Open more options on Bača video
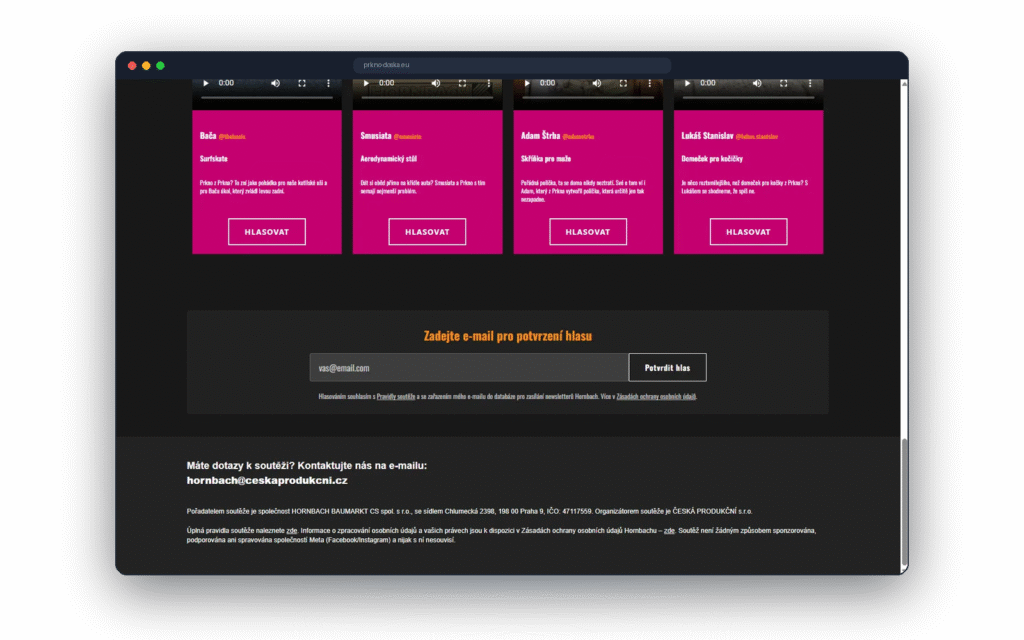Image resolution: width=1024 pixels, height=640 pixels. coord(328,83)
